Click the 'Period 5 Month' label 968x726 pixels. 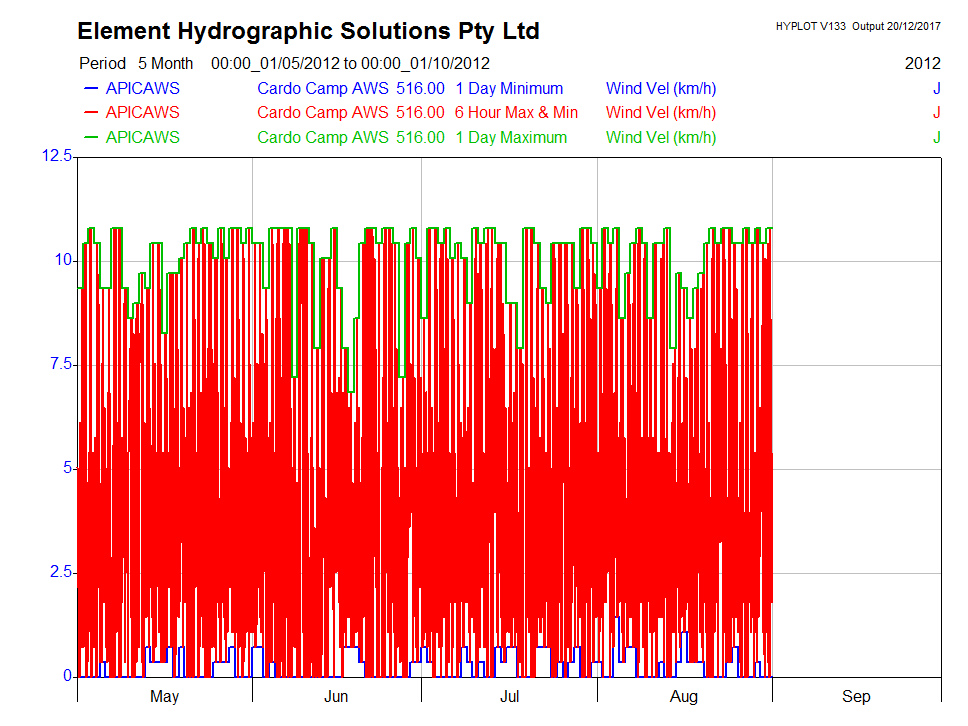point(136,63)
